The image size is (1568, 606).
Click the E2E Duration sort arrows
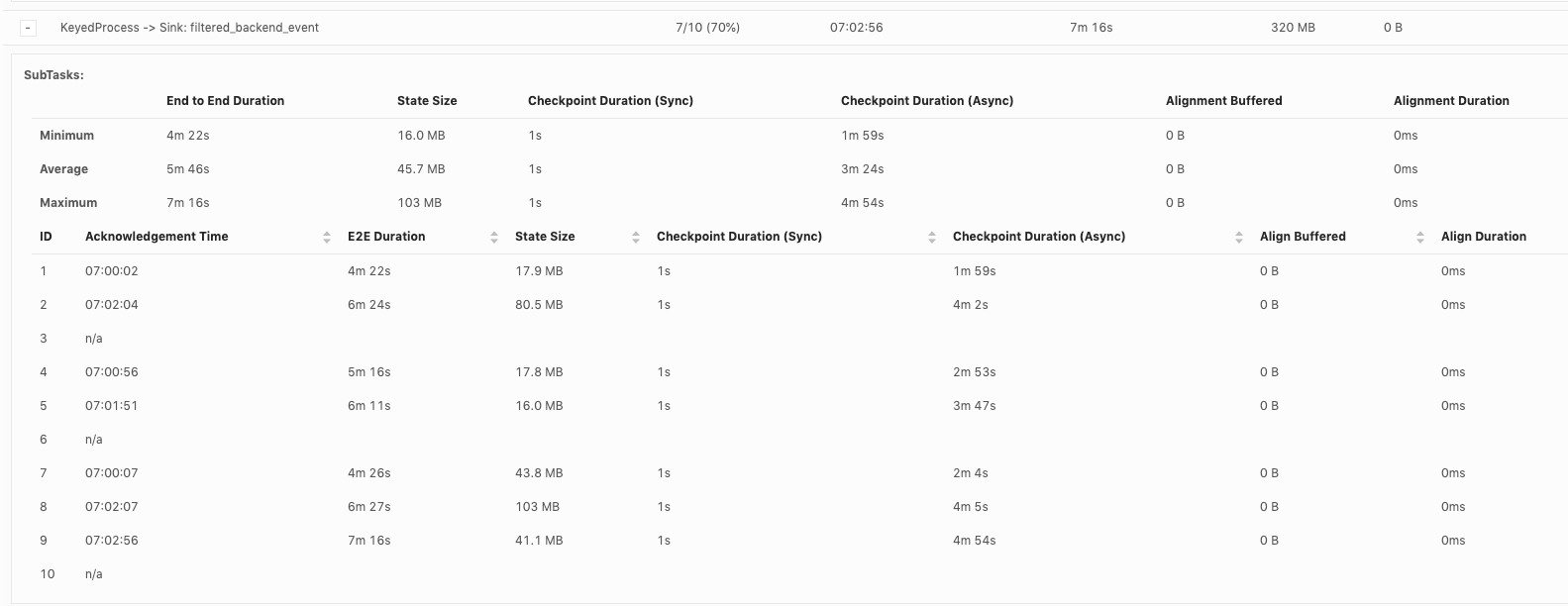[494, 238]
